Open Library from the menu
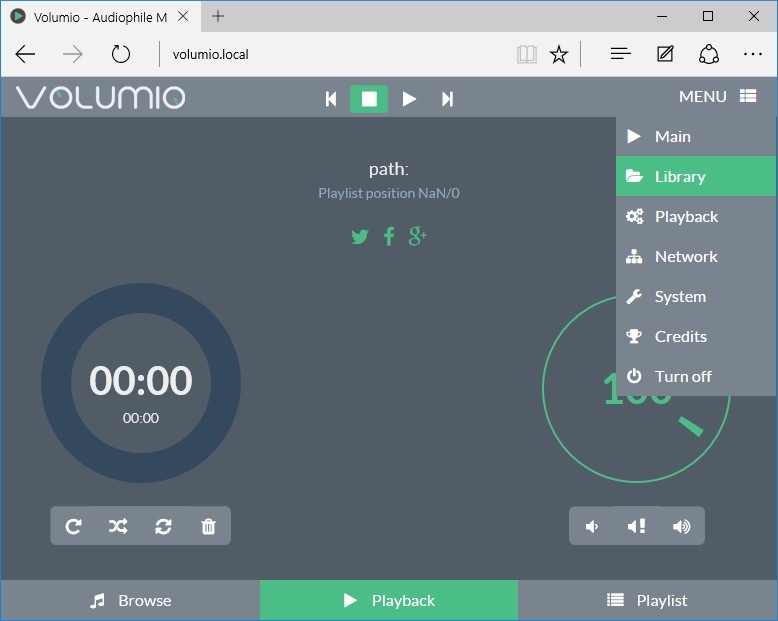The image size is (778, 621). [697, 176]
